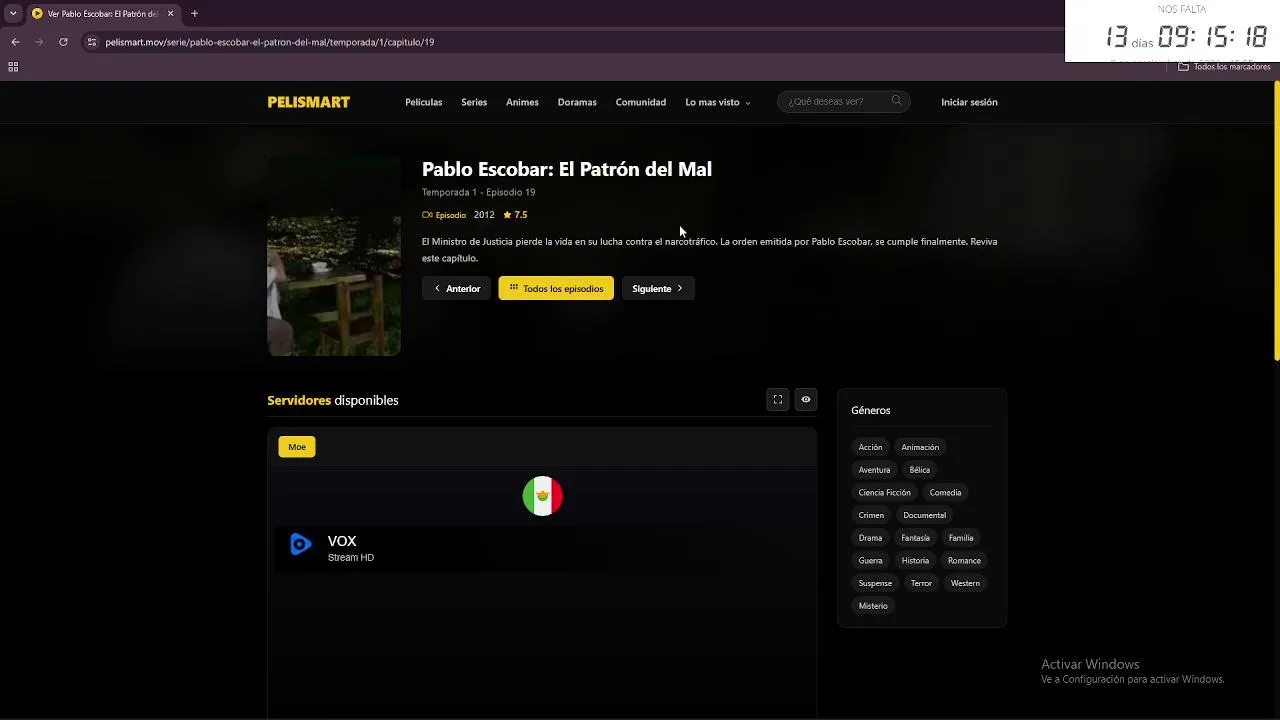This screenshot has width=1280, height=720.
Task: Select the Moe server tab
Action: coord(297,447)
